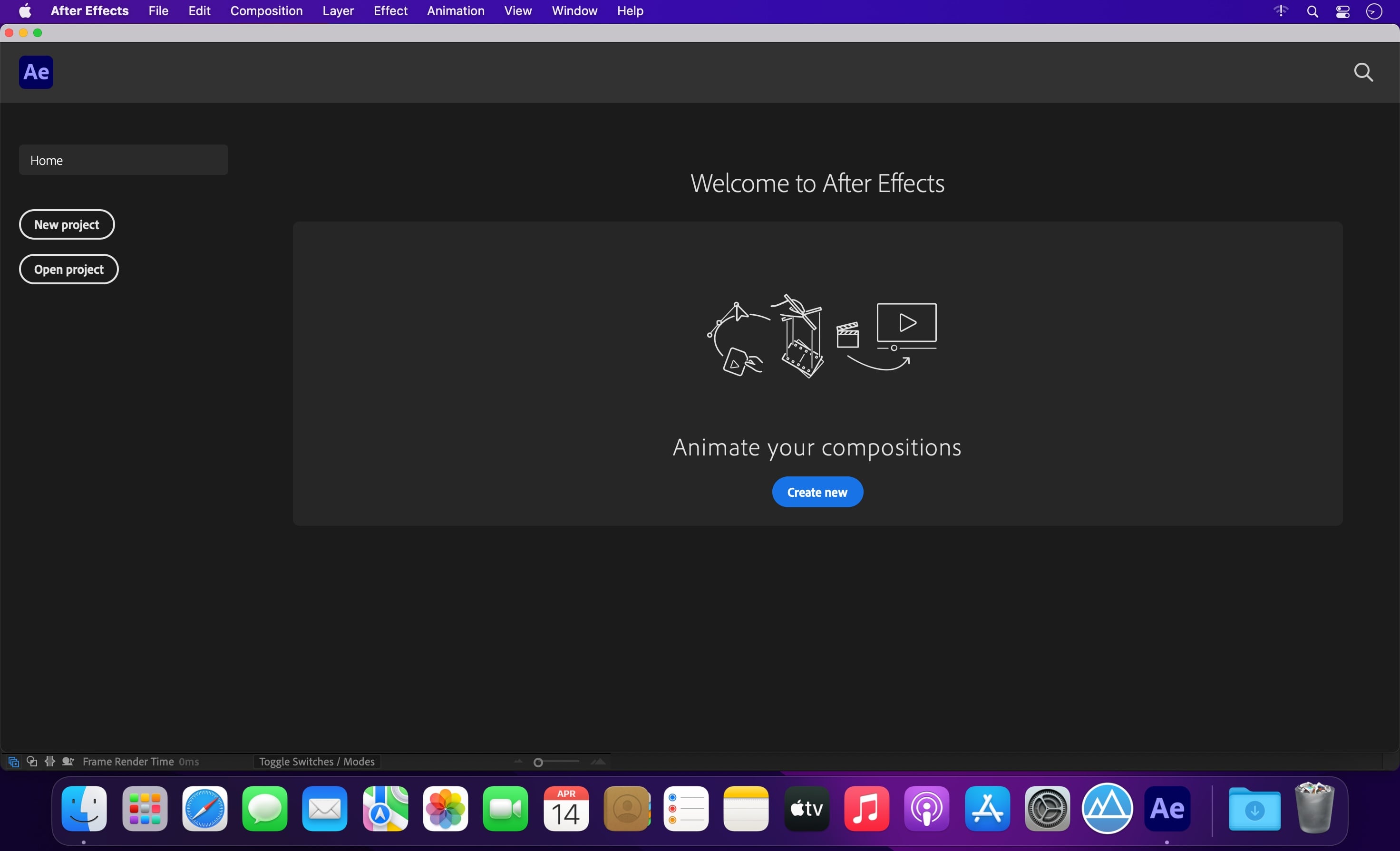Click the Create new button
The width and height of the screenshot is (1400, 851).
coord(817,491)
